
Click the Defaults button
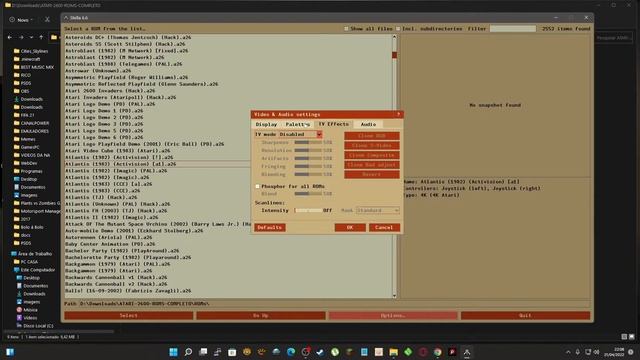[270, 227]
